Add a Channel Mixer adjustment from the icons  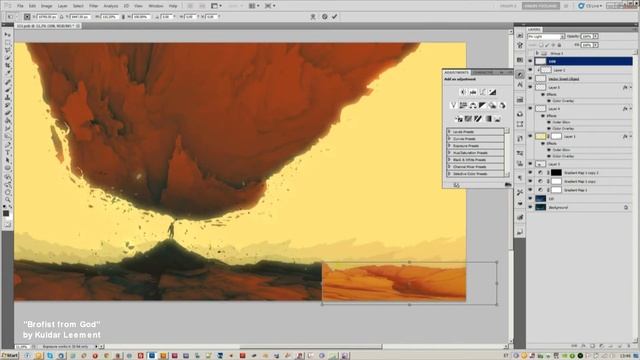[x=502, y=105]
